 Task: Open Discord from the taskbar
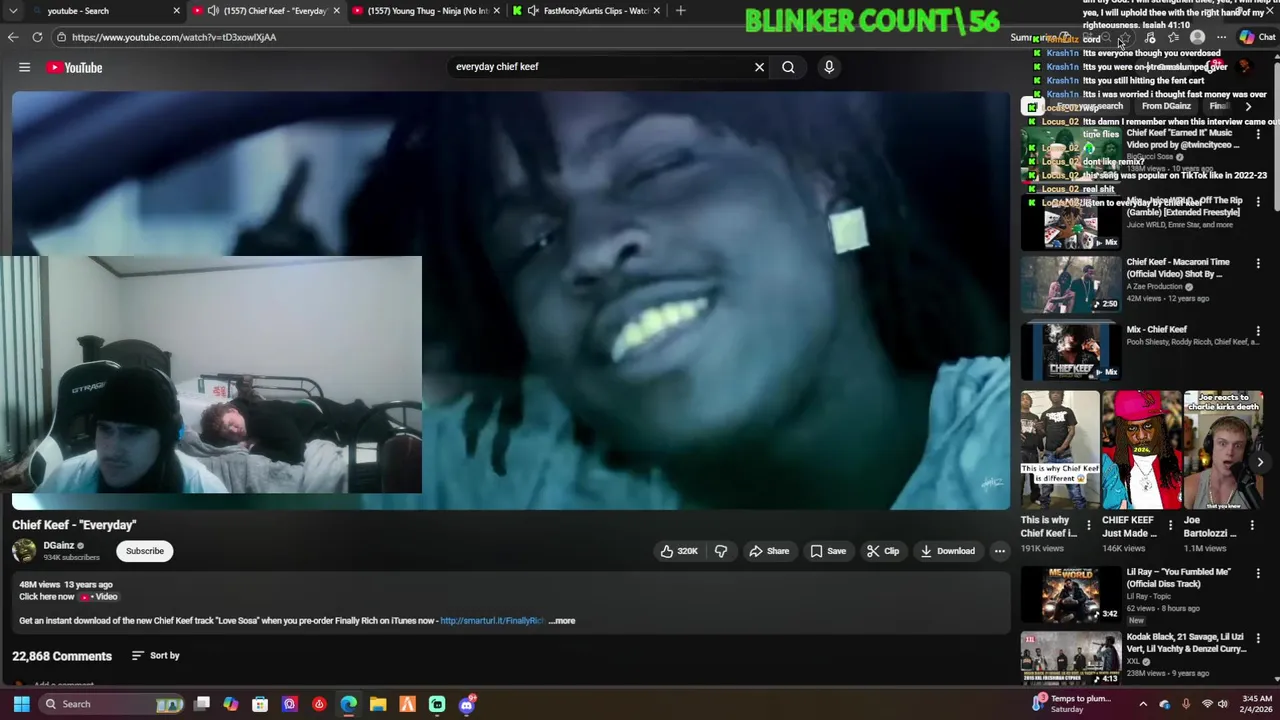pyautogui.click(x=467, y=704)
